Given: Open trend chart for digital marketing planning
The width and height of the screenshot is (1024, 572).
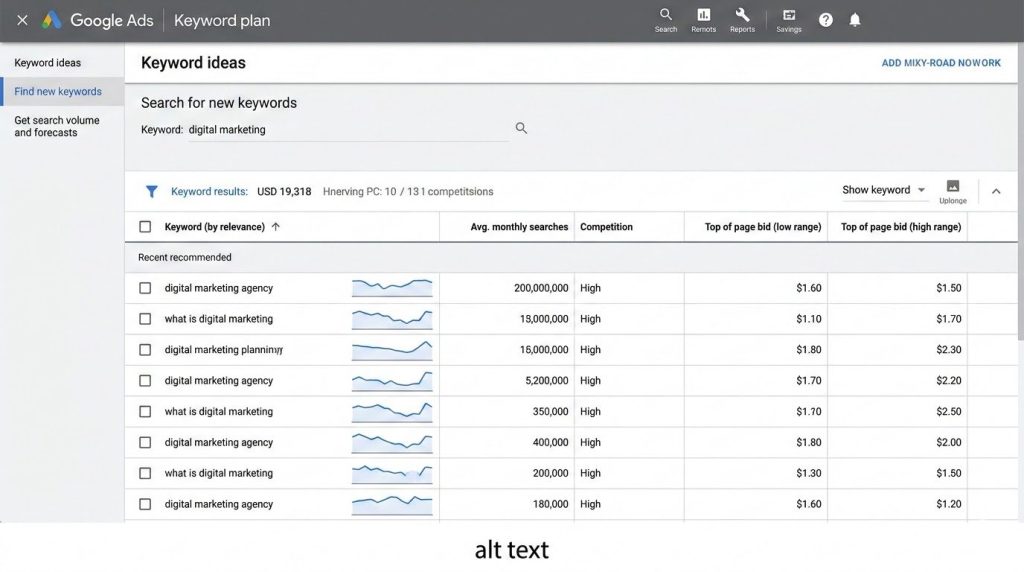Looking at the screenshot, I should 392,350.
